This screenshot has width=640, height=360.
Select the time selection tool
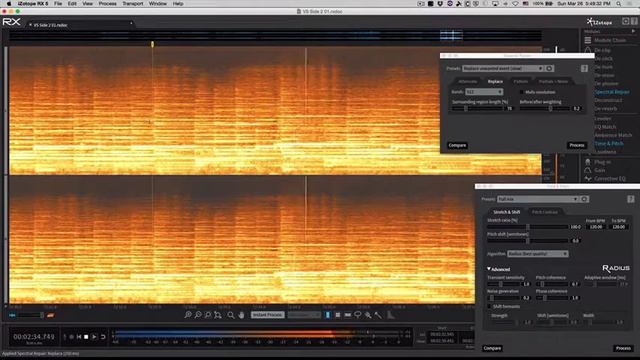[328, 315]
